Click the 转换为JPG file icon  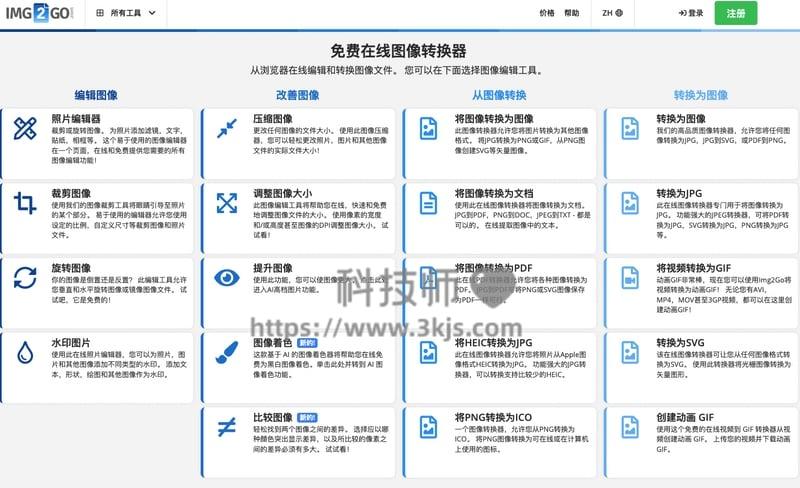click(x=630, y=203)
